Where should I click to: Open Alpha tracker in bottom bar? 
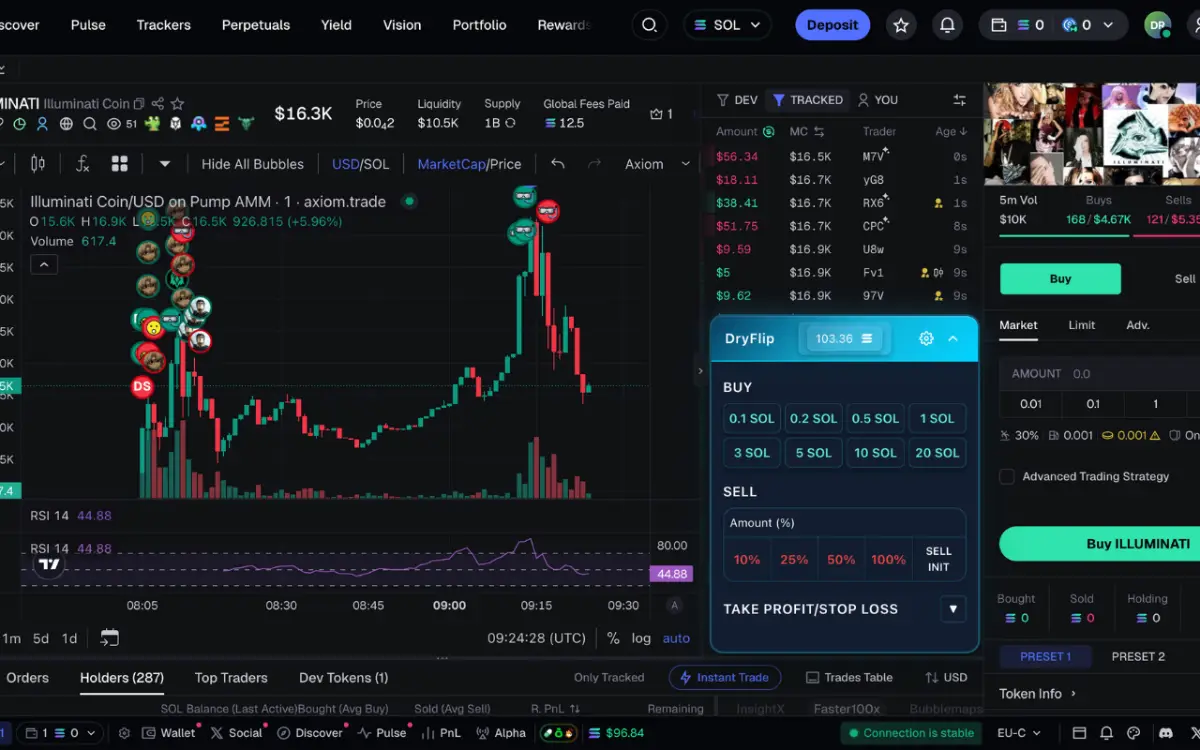pyautogui.click(x=500, y=733)
